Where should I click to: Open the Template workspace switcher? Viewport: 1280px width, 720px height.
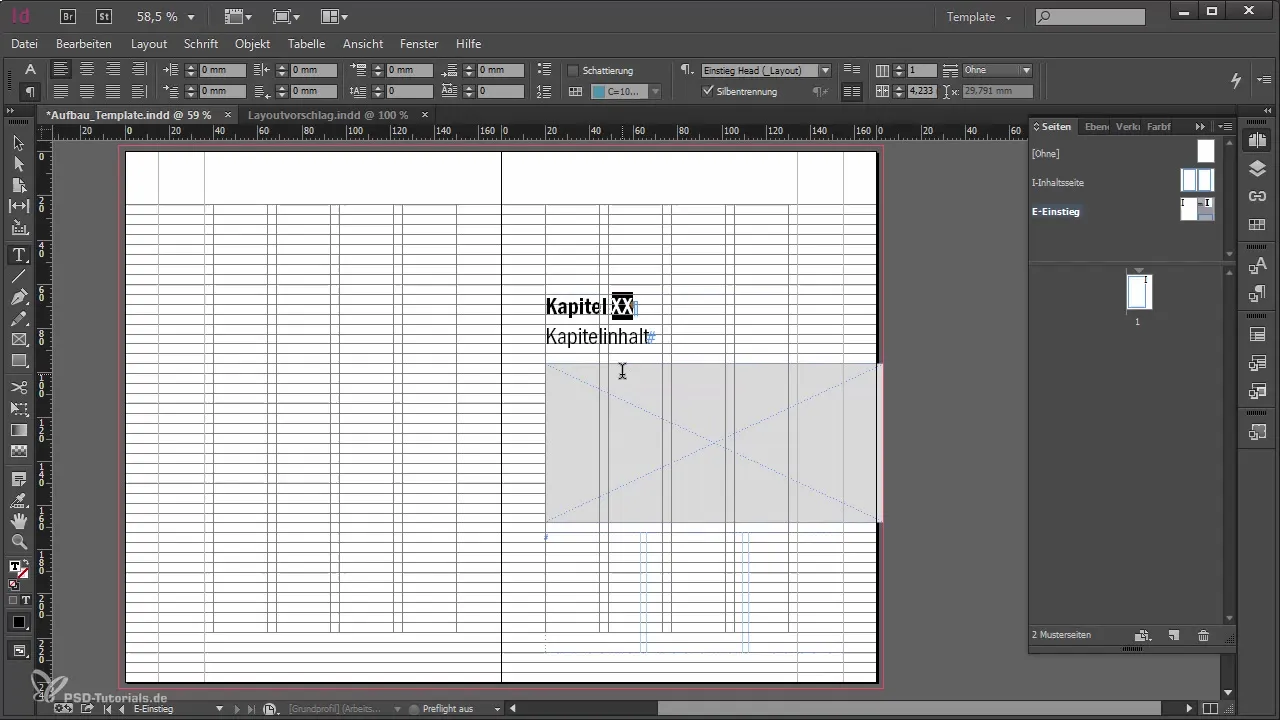(979, 17)
